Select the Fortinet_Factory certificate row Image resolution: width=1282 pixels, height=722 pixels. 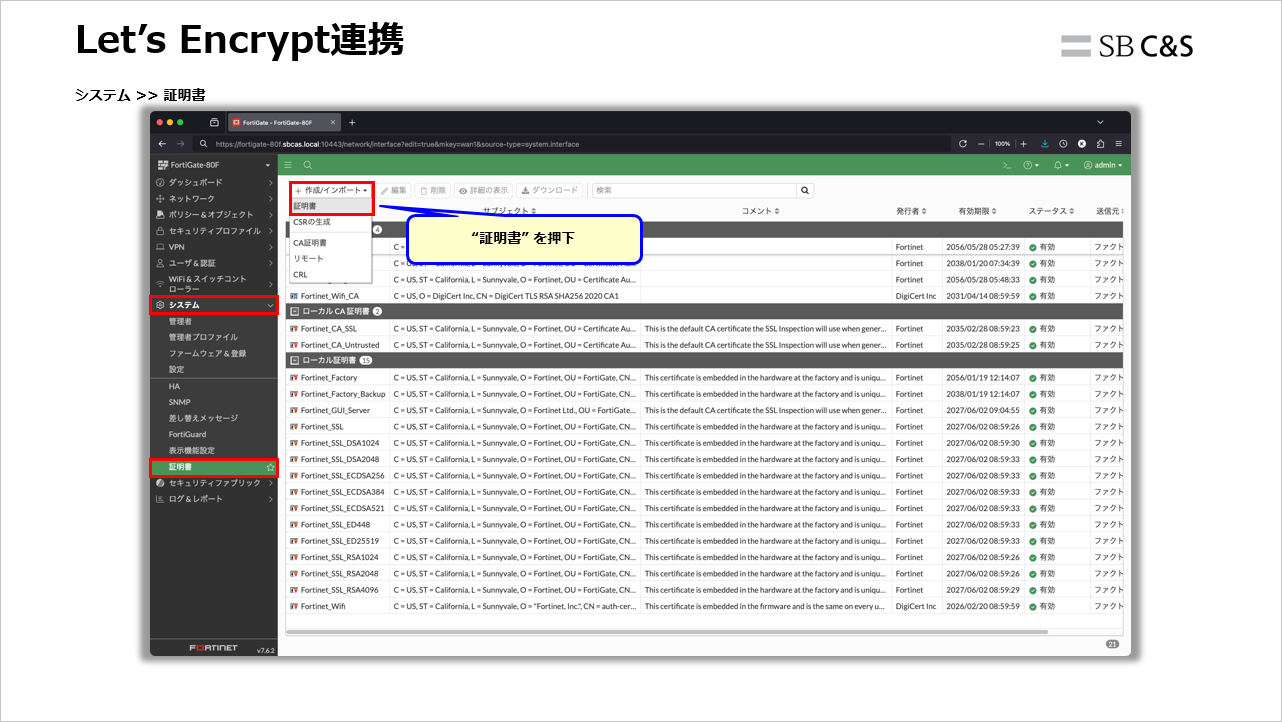point(705,377)
